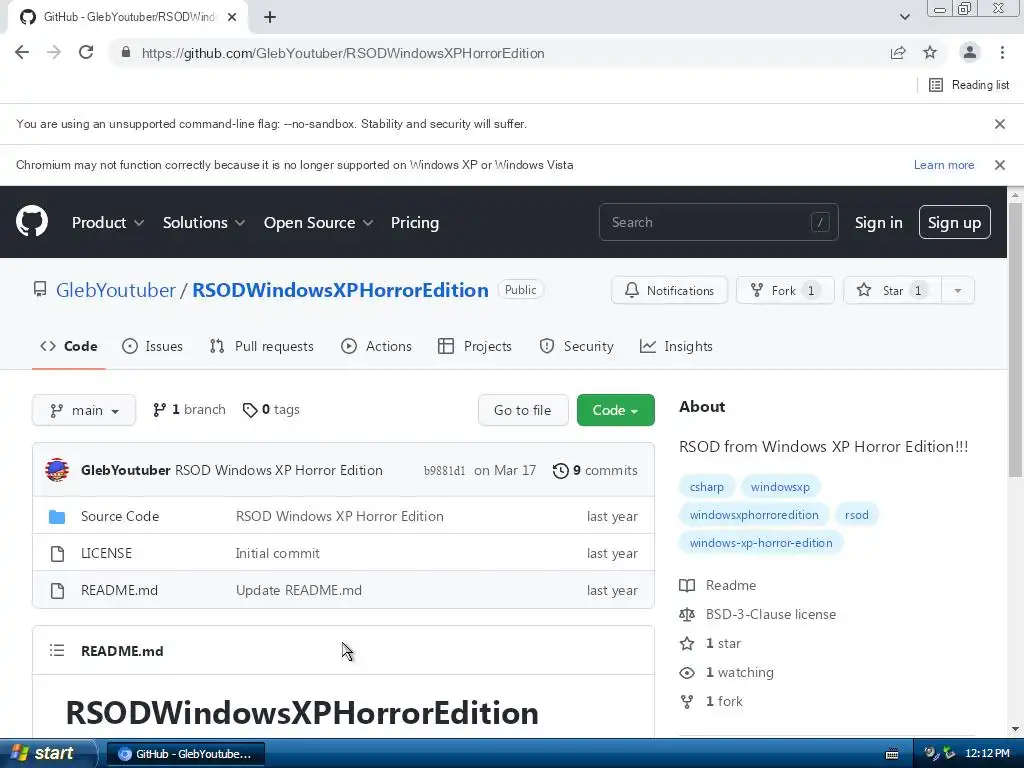Image resolution: width=1024 pixels, height=768 pixels.
Task: Open the Source Code folder
Action: click(120, 516)
